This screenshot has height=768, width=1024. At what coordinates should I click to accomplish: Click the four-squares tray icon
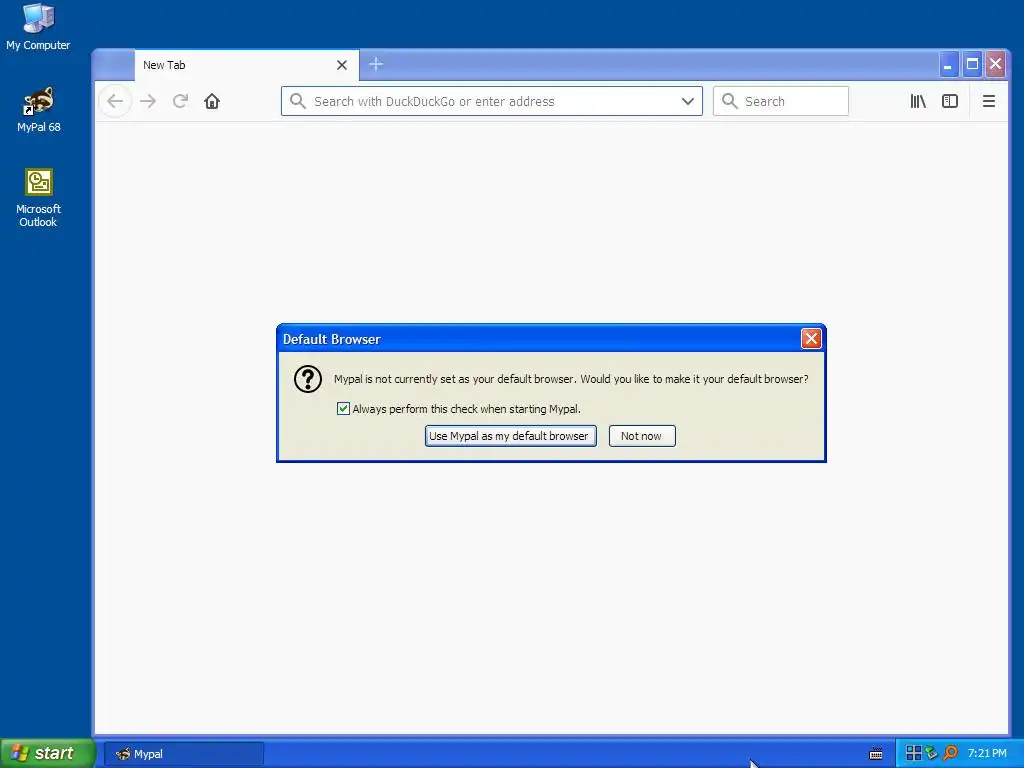point(913,754)
